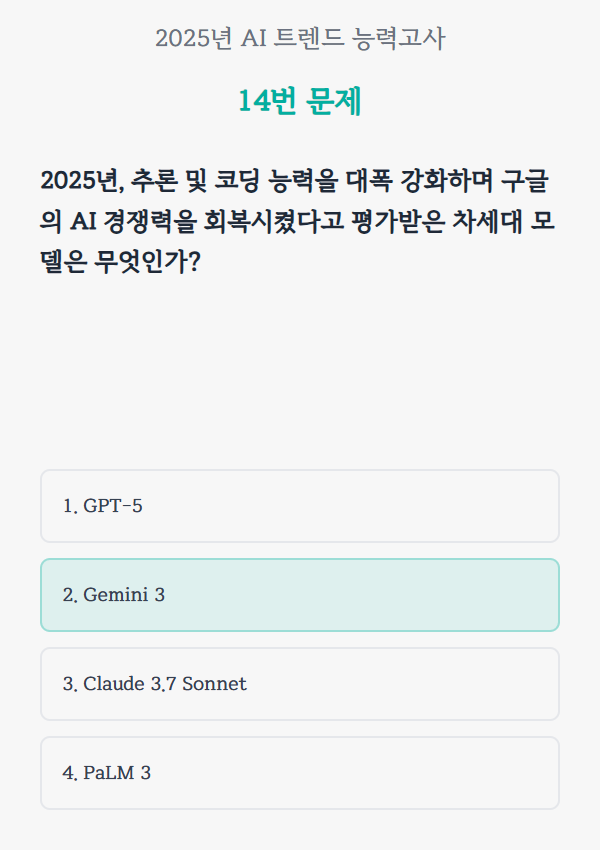
Task: Select the GPT-5 answer option
Action: pyautogui.click(x=300, y=506)
